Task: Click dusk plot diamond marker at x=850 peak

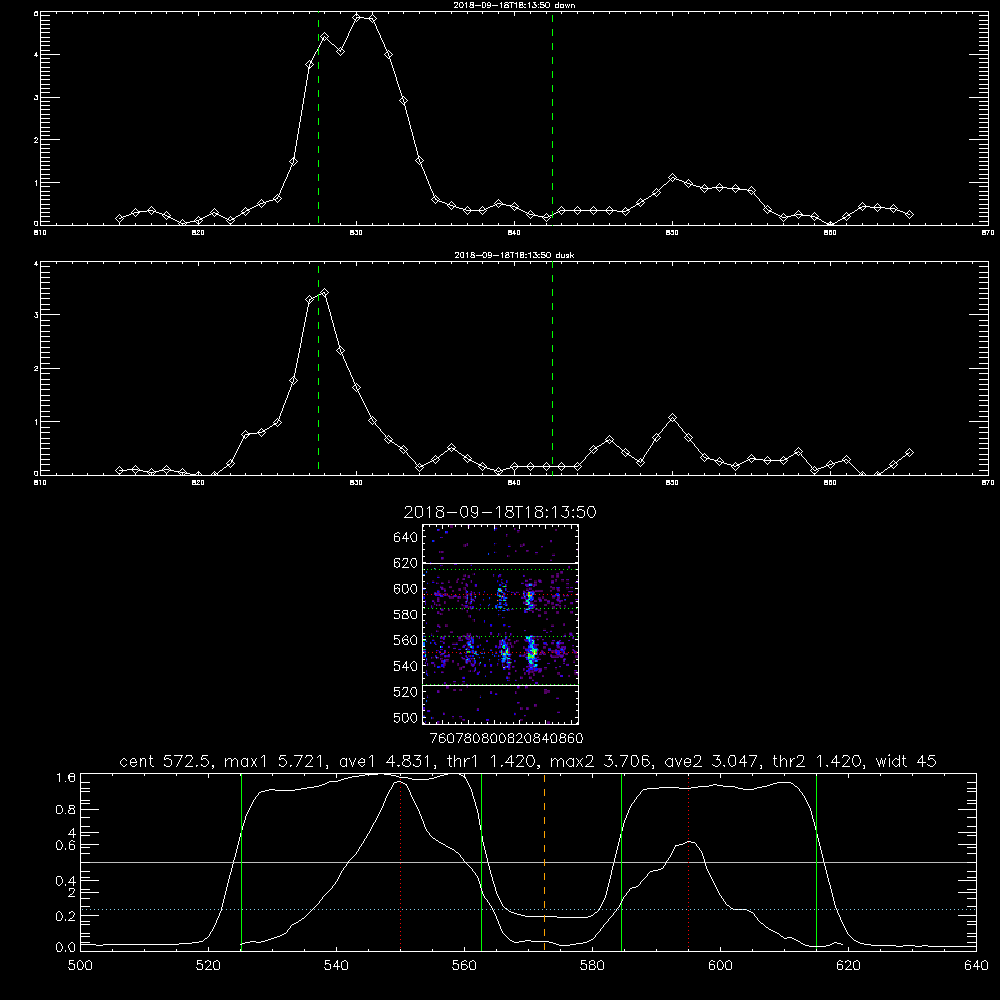Action: click(x=672, y=418)
